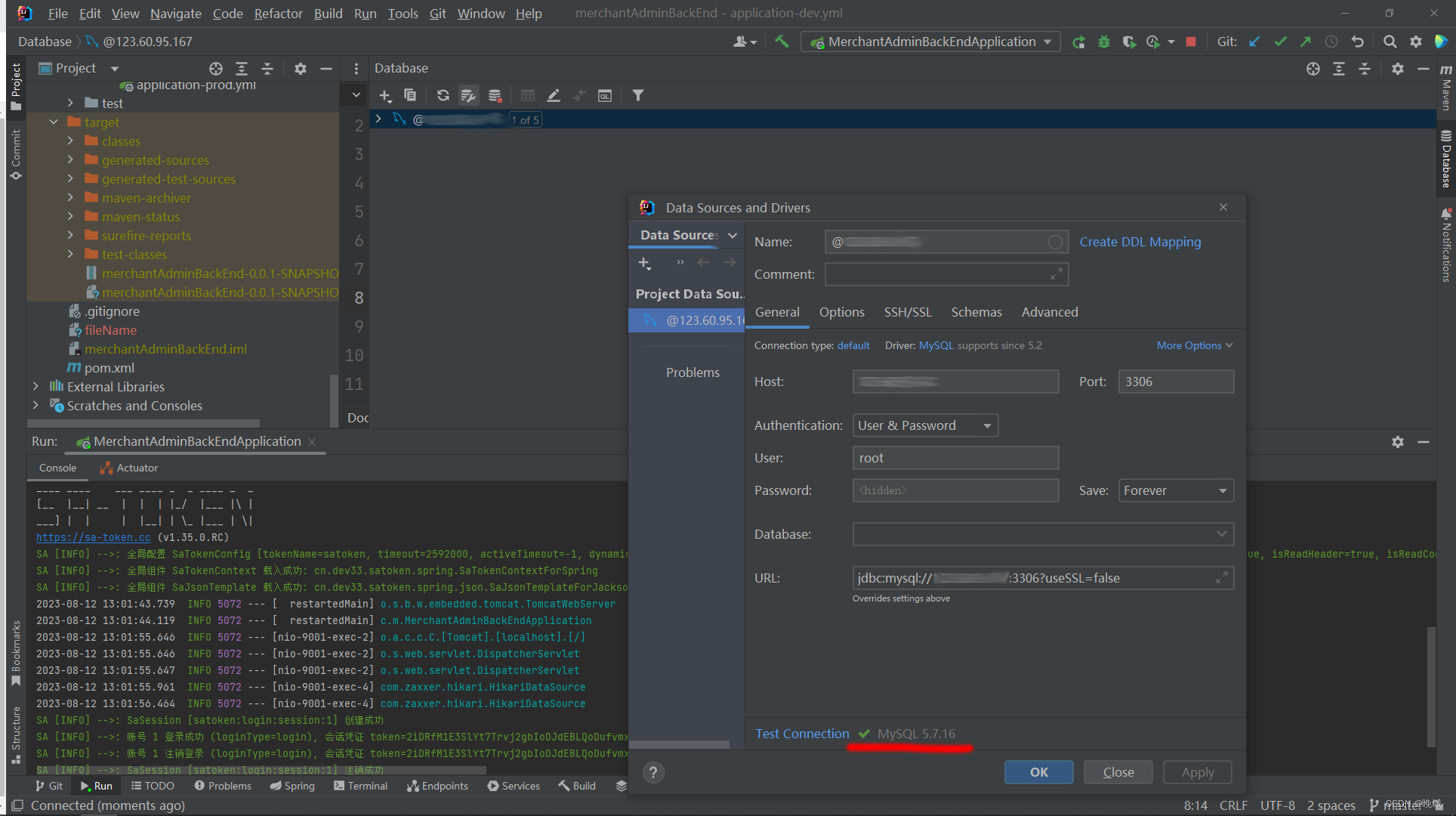Switch to the Schemas tab
The height and width of the screenshot is (816, 1456).
976,312
